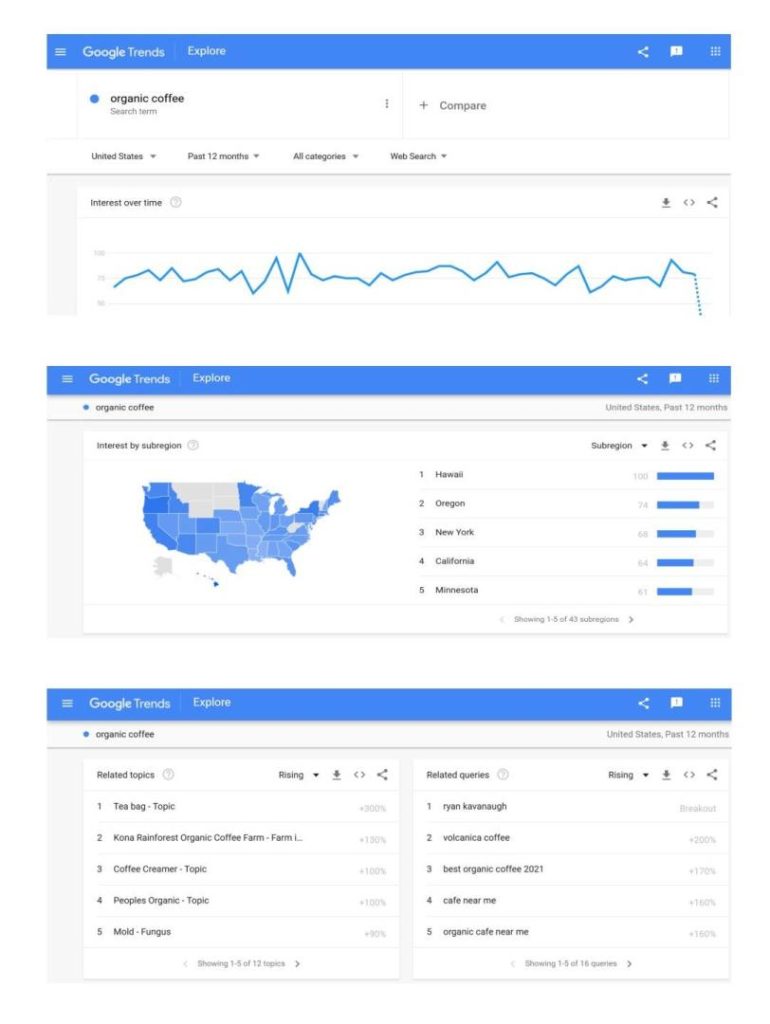Change the Subregion dropdown on the map panel
770x1024 pixels.
point(620,445)
